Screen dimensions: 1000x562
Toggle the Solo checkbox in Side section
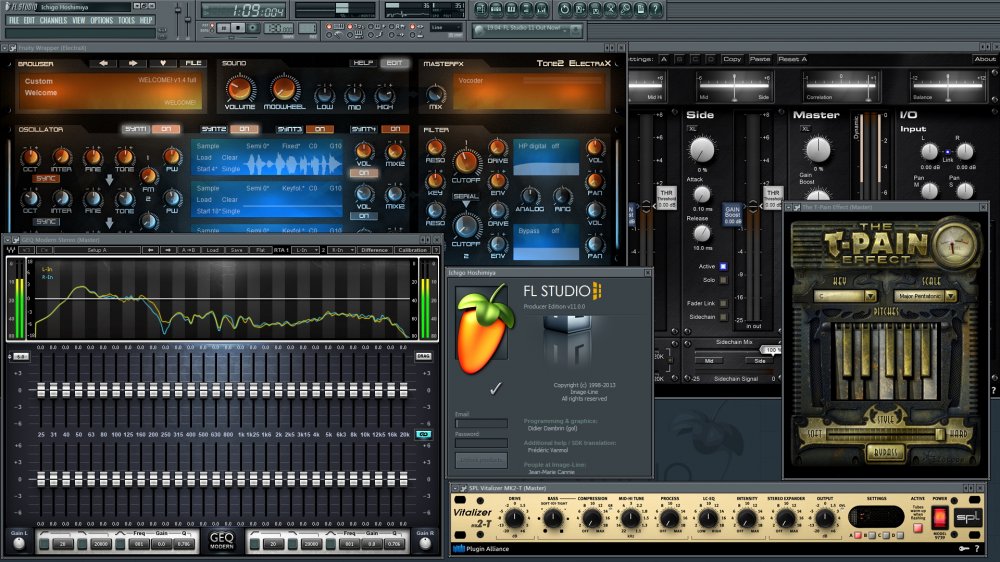click(x=723, y=280)
